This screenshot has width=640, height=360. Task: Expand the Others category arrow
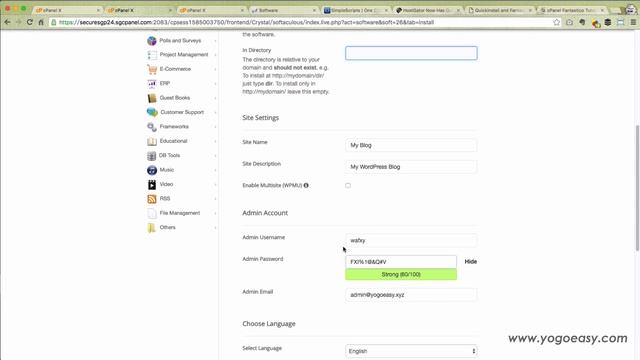click(215, 227)
